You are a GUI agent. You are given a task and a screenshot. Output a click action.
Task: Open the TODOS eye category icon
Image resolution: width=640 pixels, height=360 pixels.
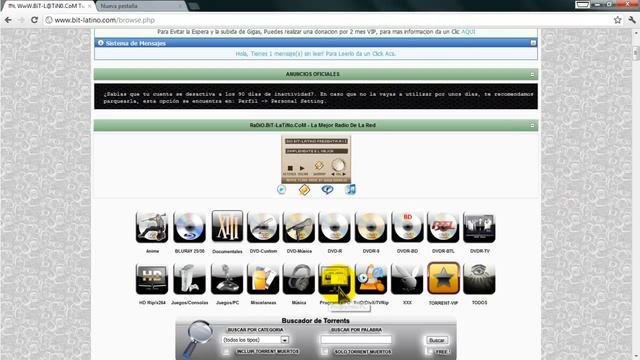pyautogui.click(x=479, y=279)
